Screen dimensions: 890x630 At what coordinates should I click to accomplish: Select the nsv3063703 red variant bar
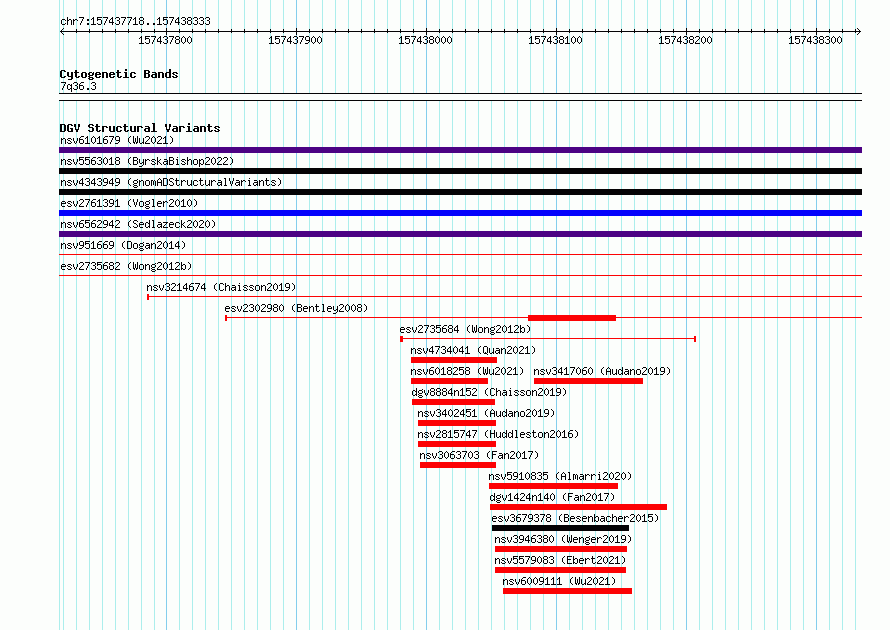[458, 465]
